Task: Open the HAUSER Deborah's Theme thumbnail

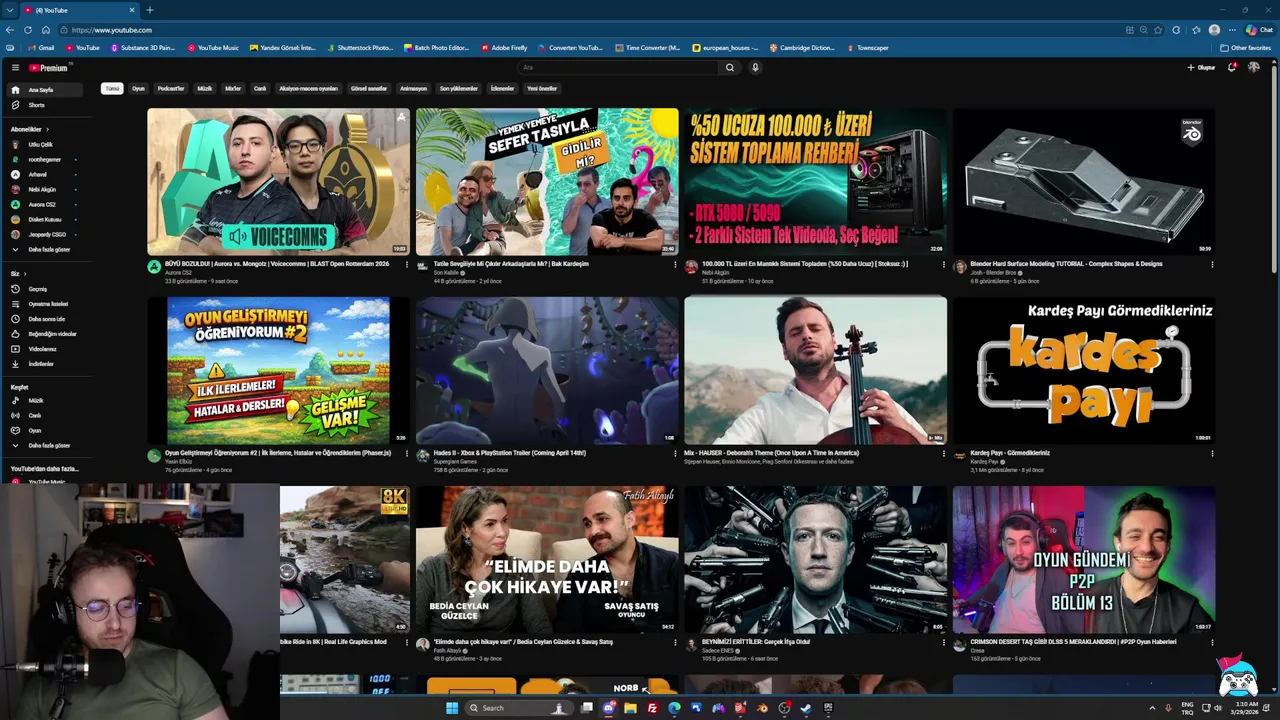Action: click(x=815, y=370)
